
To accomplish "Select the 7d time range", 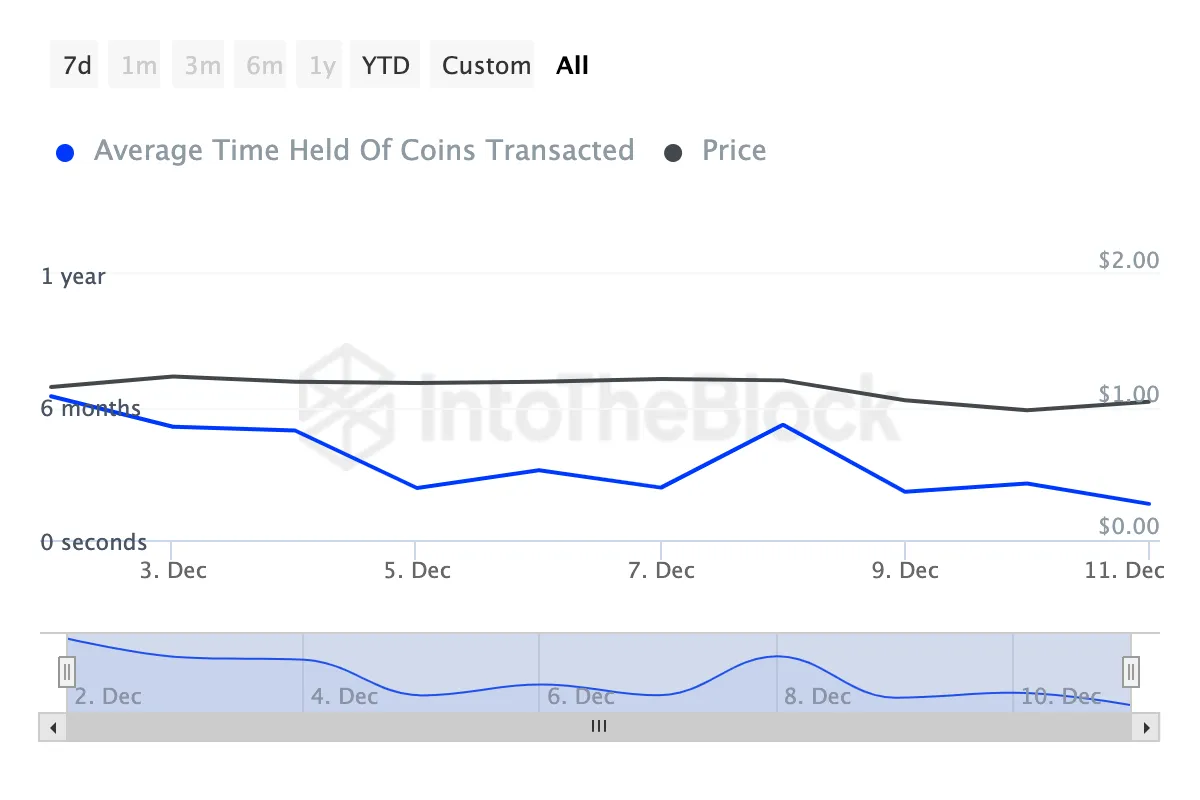I will click(x=76, y=66).
